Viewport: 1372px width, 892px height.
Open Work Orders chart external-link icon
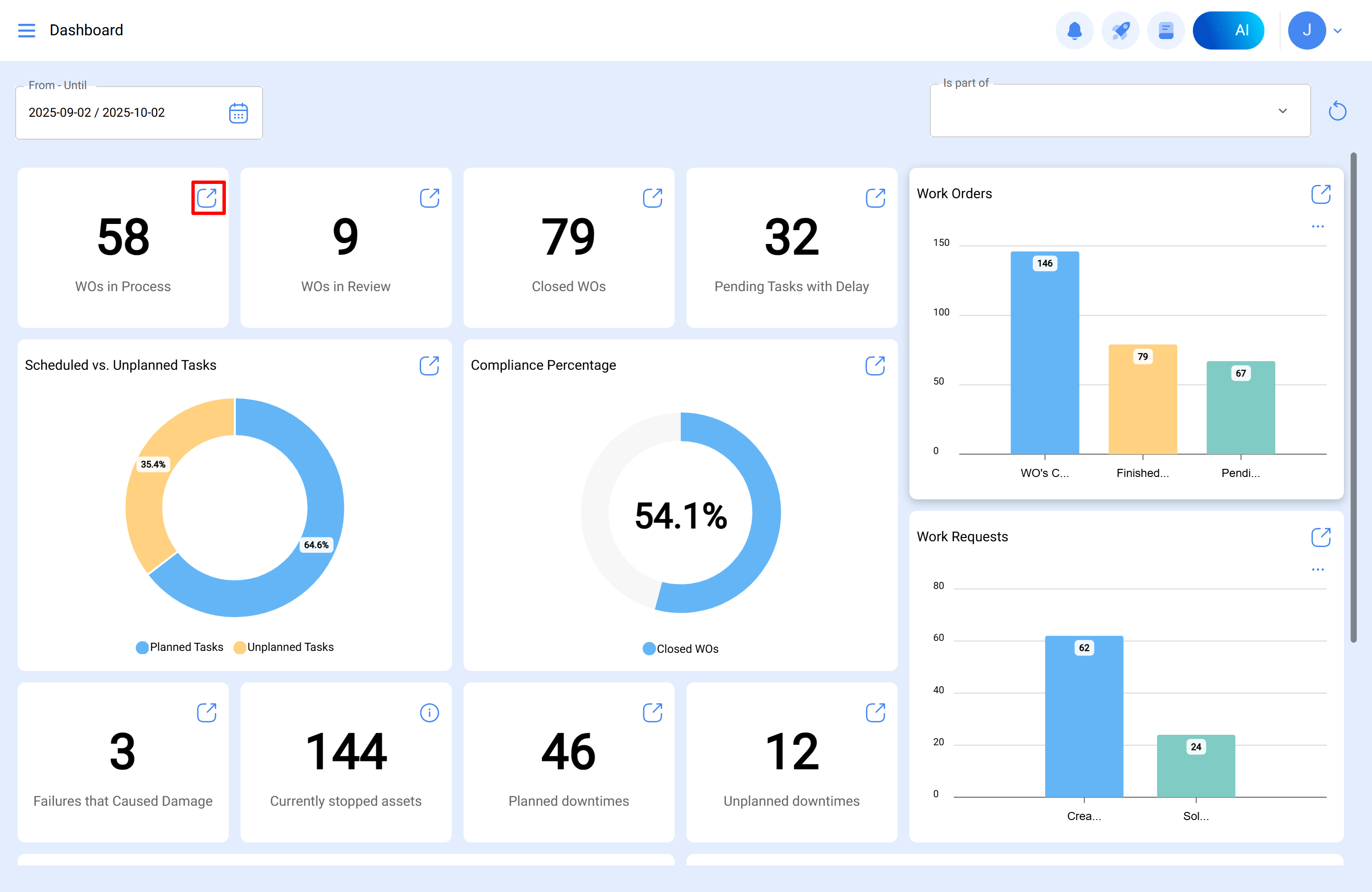click(1322, 194)
